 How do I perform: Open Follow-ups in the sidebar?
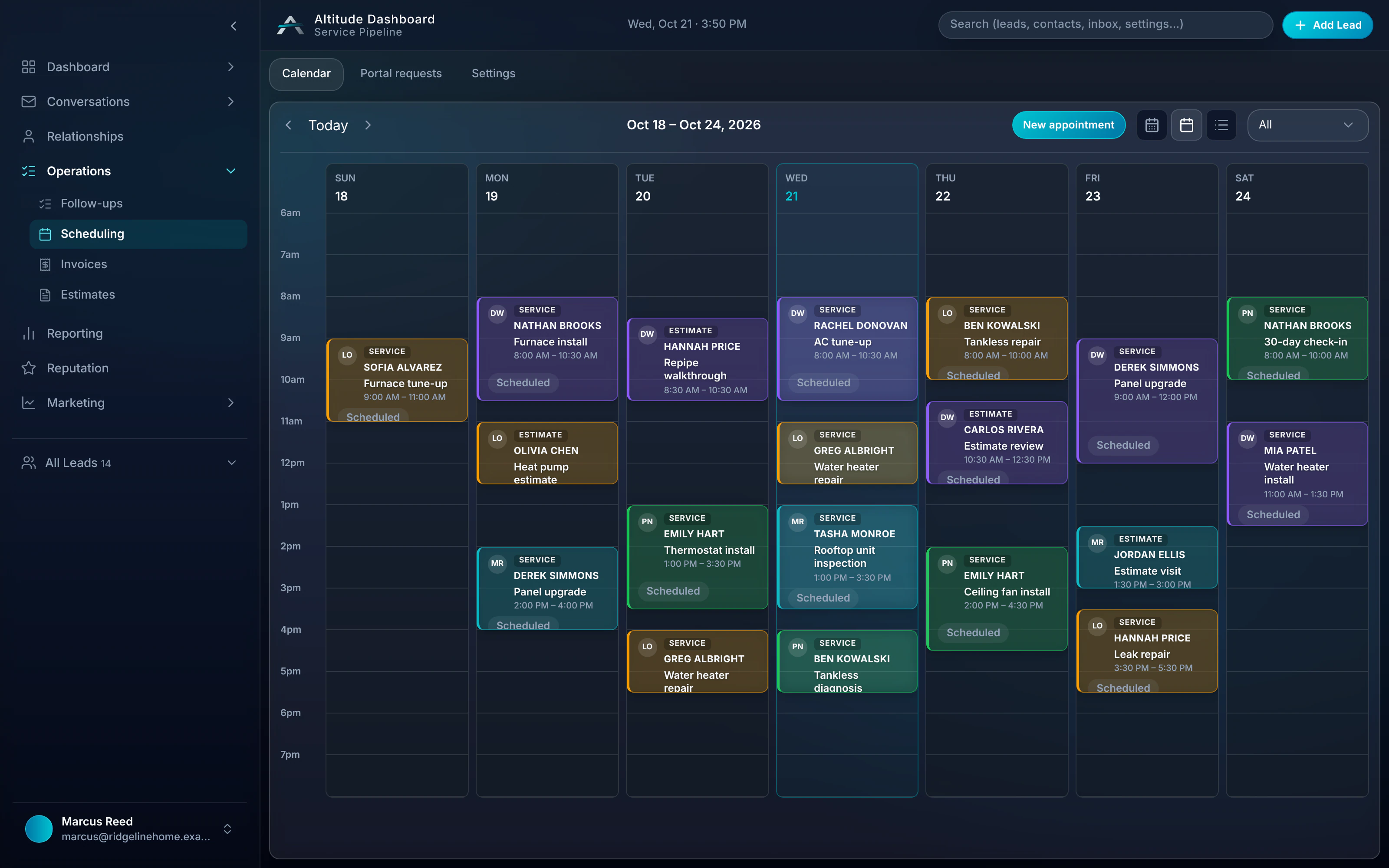[138, 204]
